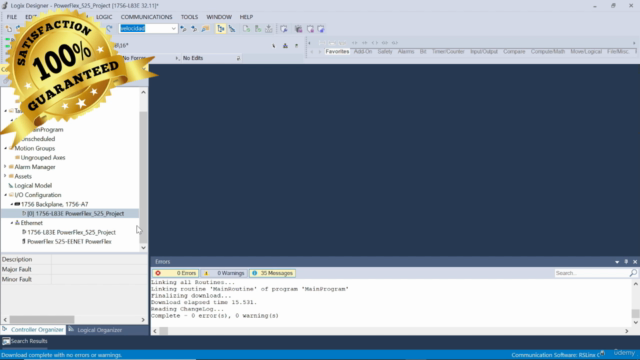
Task: Click the Verify Routine toolbar icon
Action: tap(246, 29)
